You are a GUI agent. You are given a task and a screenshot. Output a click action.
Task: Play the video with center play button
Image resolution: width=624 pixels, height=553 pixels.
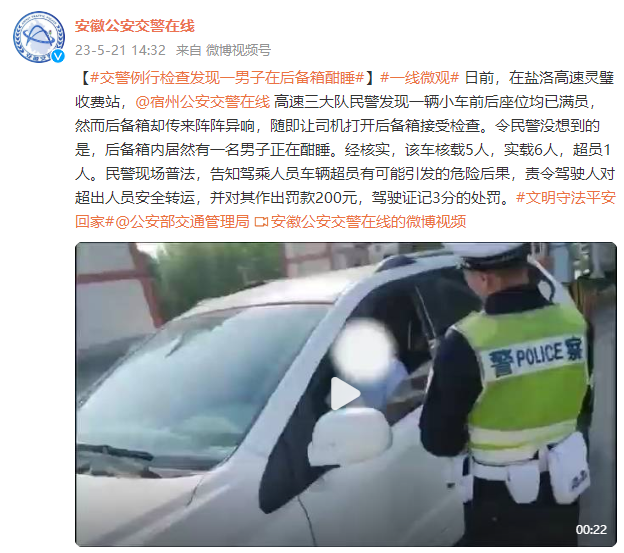(345, 394)
